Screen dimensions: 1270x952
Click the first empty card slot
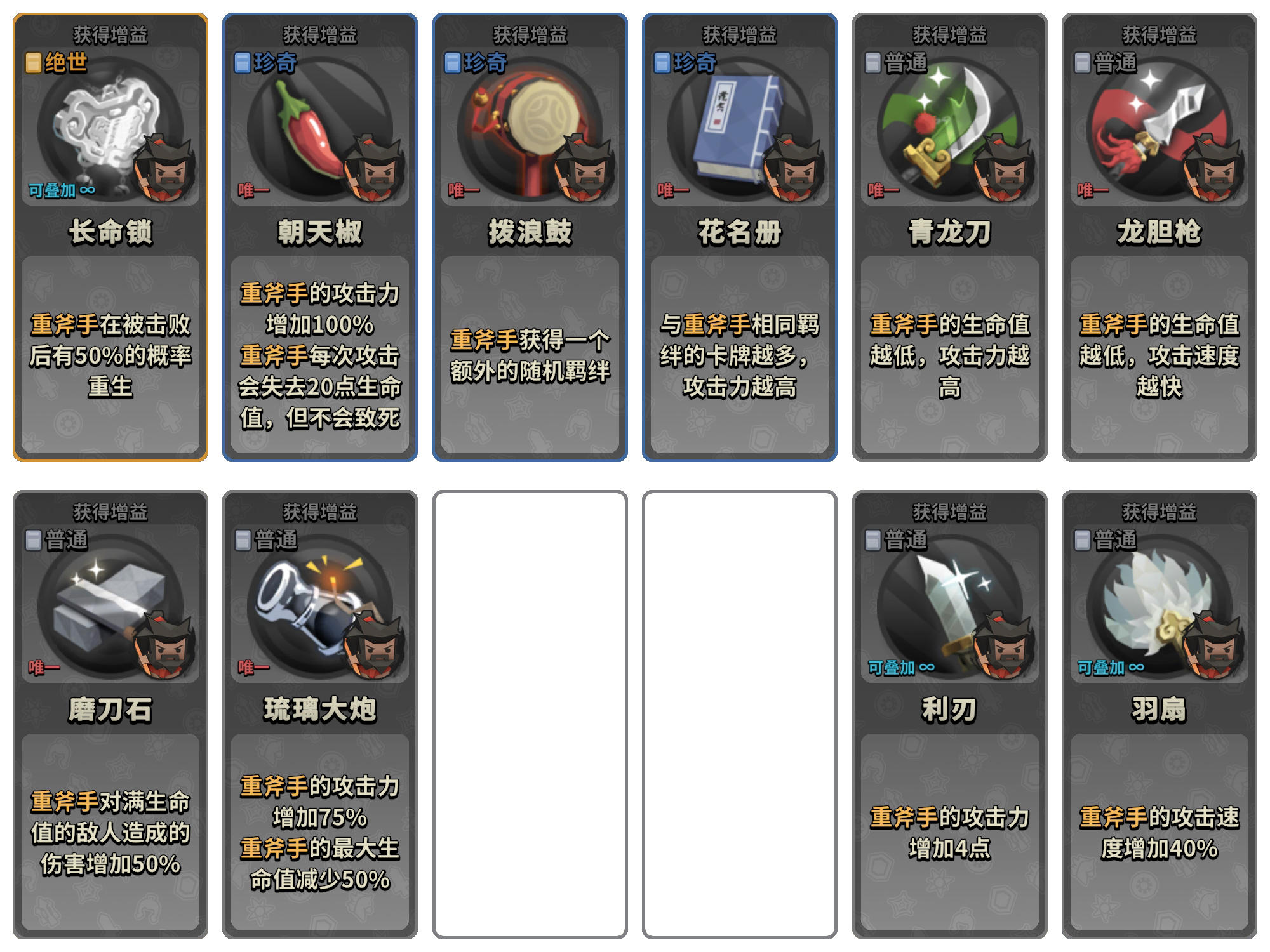(x=530, y=715)
